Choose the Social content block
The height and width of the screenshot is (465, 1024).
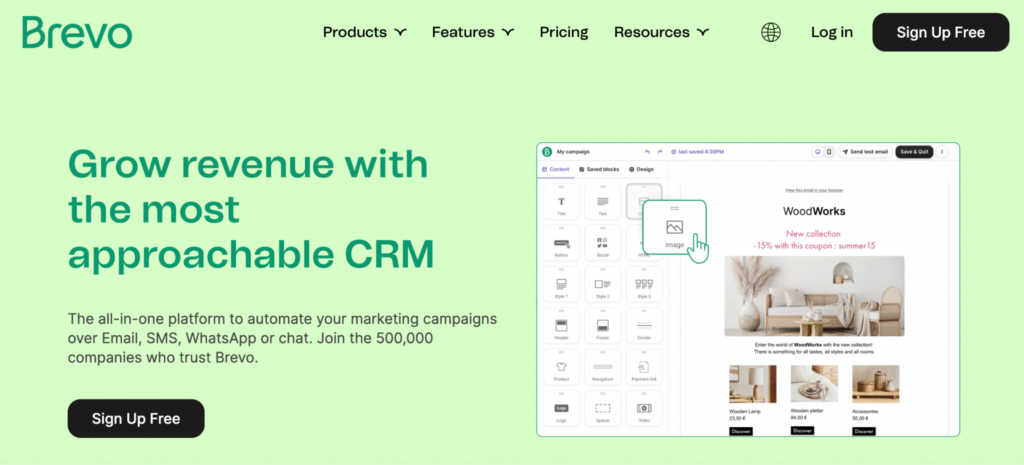point(602,242)
